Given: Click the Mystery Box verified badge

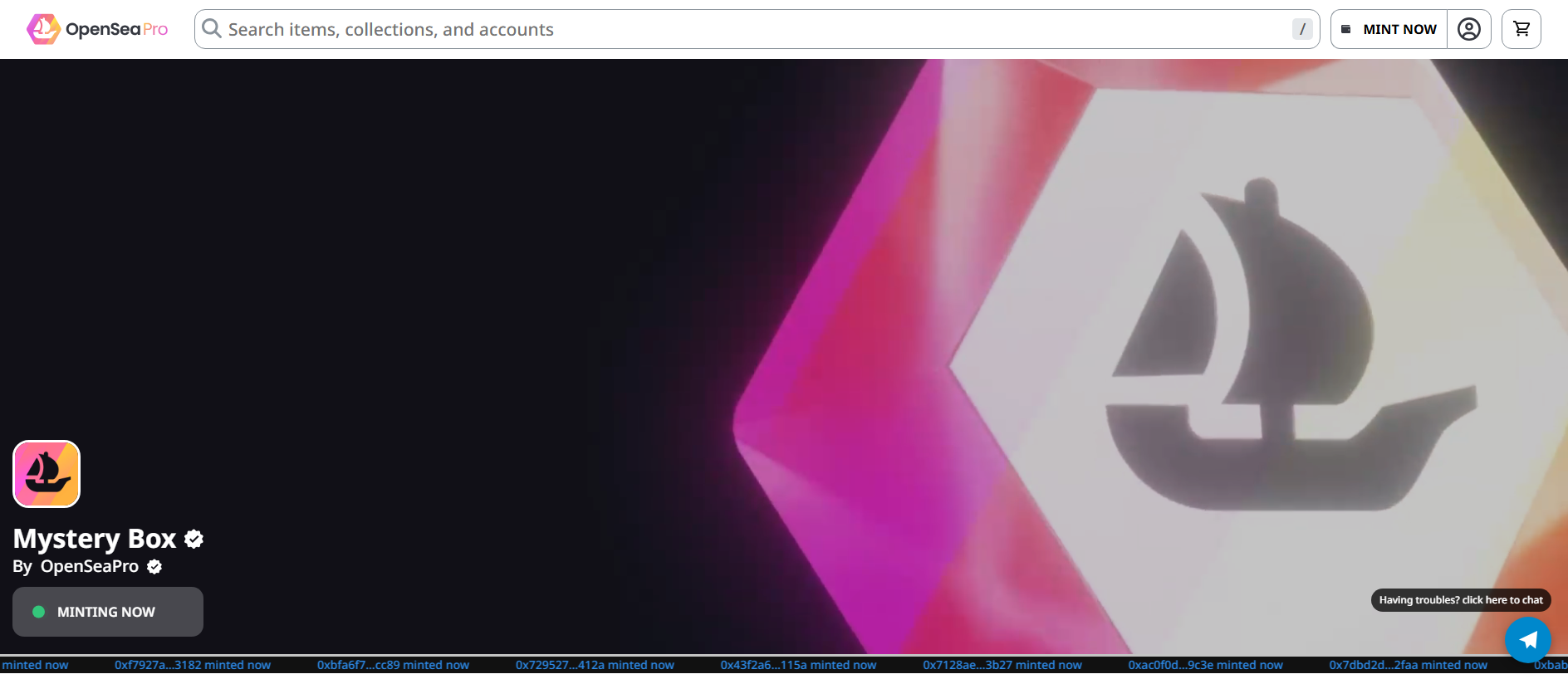Looking at the screenshot, I should [x=194, y=540].
